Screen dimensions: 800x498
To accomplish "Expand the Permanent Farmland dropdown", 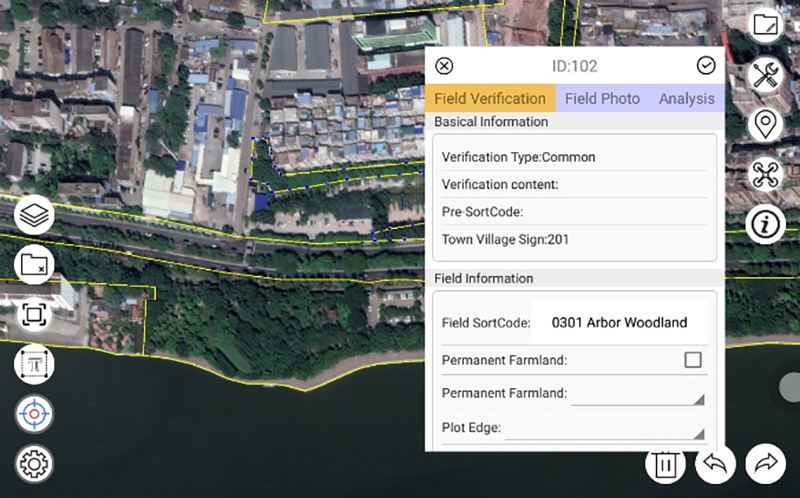I will [638, 394].
